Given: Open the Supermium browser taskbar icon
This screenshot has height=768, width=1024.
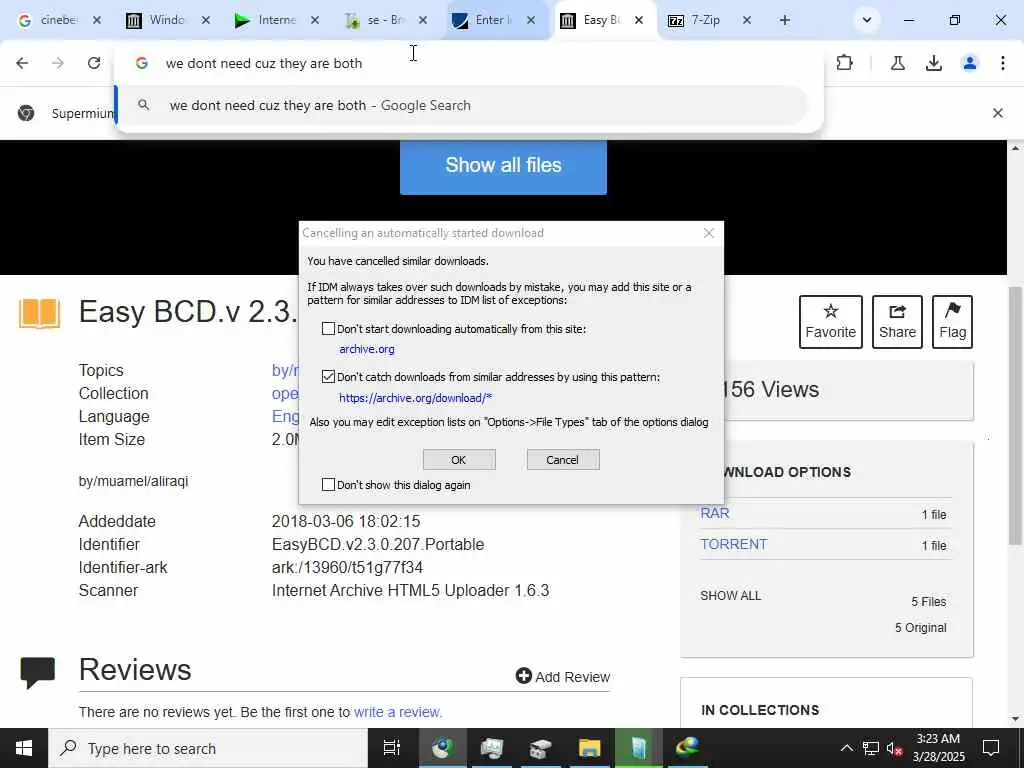Looking at the screenshot, I should [x=442, y=748].
